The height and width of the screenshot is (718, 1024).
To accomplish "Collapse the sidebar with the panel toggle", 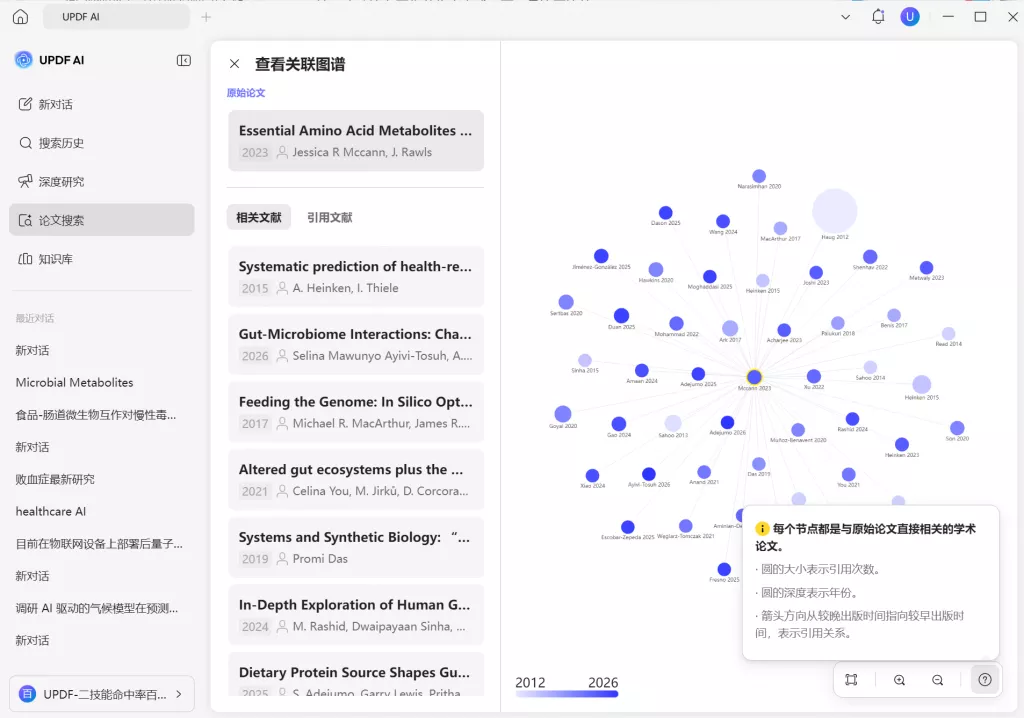I will pos(183,60).
